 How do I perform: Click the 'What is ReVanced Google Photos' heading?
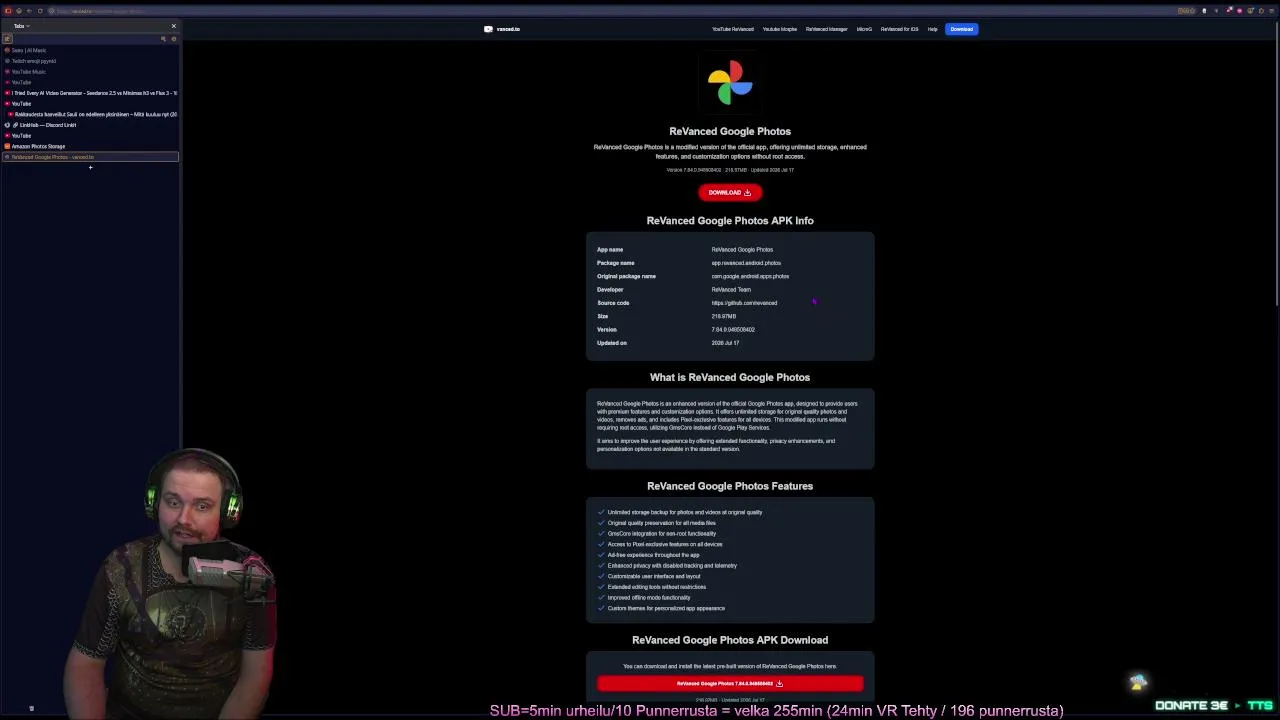point(730,377)
